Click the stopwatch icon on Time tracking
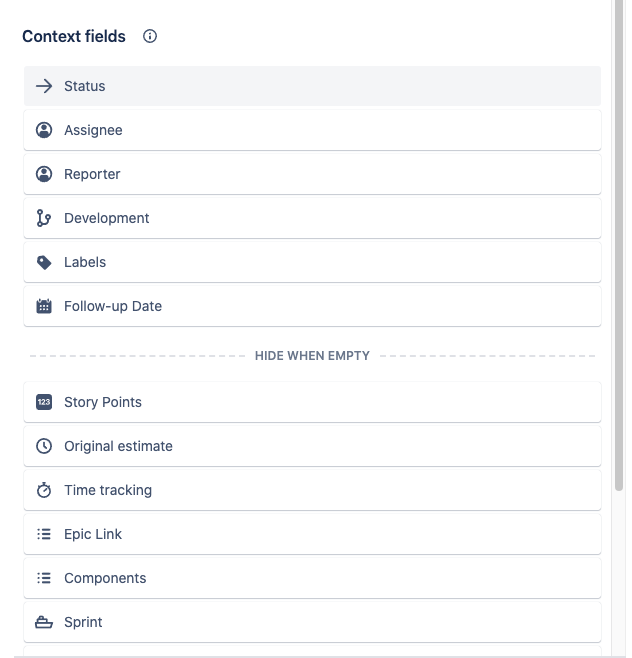Image resolution: width=632 pixels, height=658 pixels. coord(44,490)
